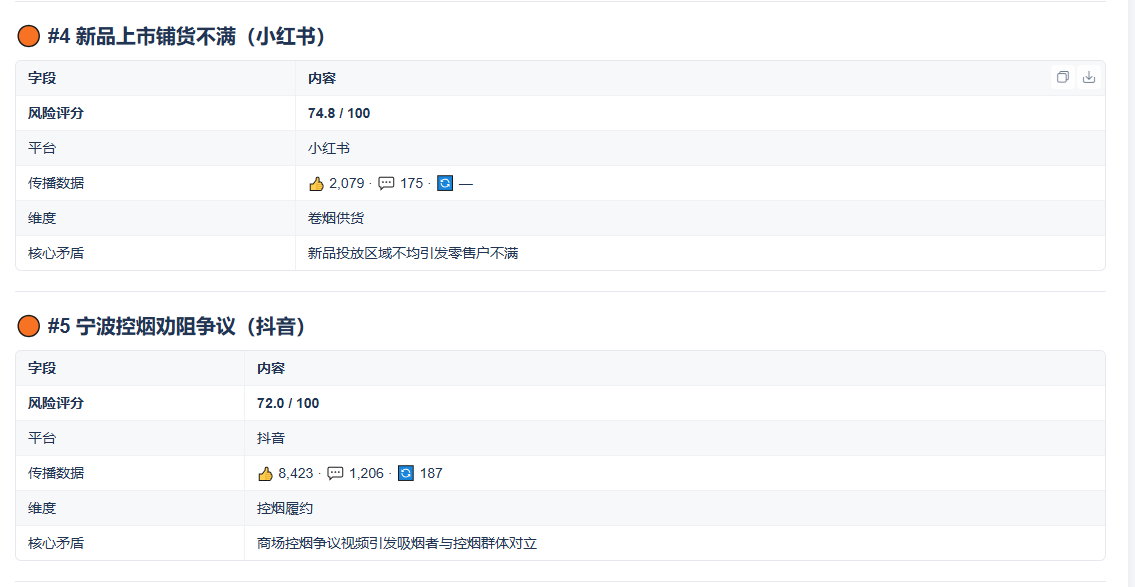Image resolution: width=1135 pixels, height=587 pixels.
Task: Click thumbs-up icon next to 8,423
Action: point(265,474)
